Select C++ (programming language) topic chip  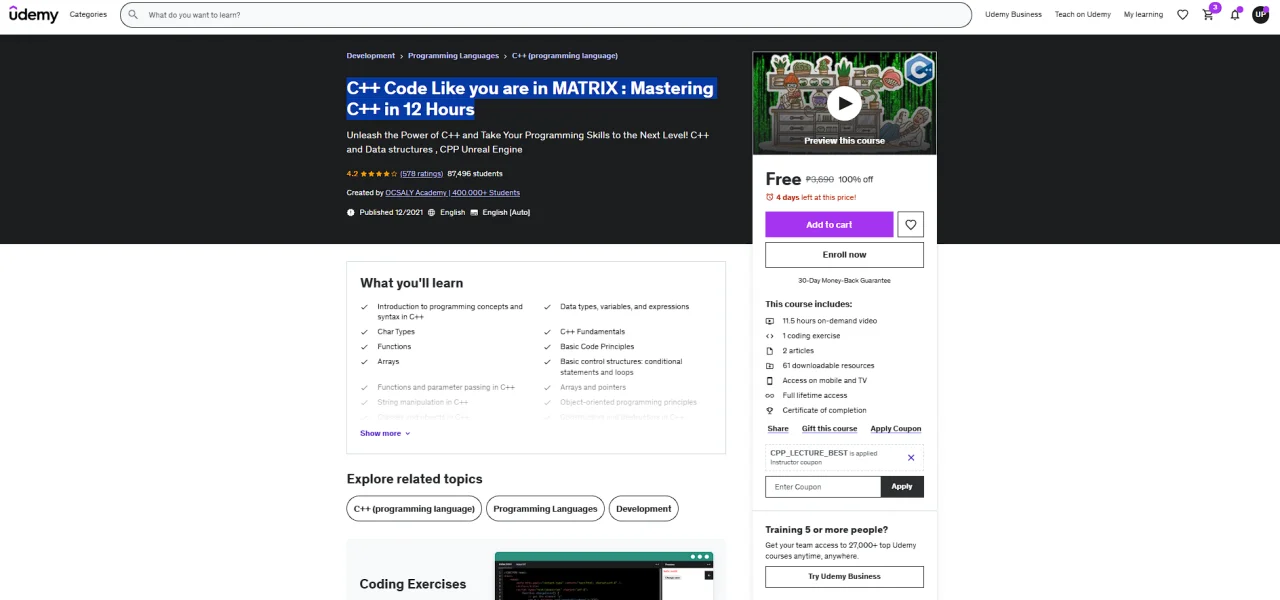[414, 509]
